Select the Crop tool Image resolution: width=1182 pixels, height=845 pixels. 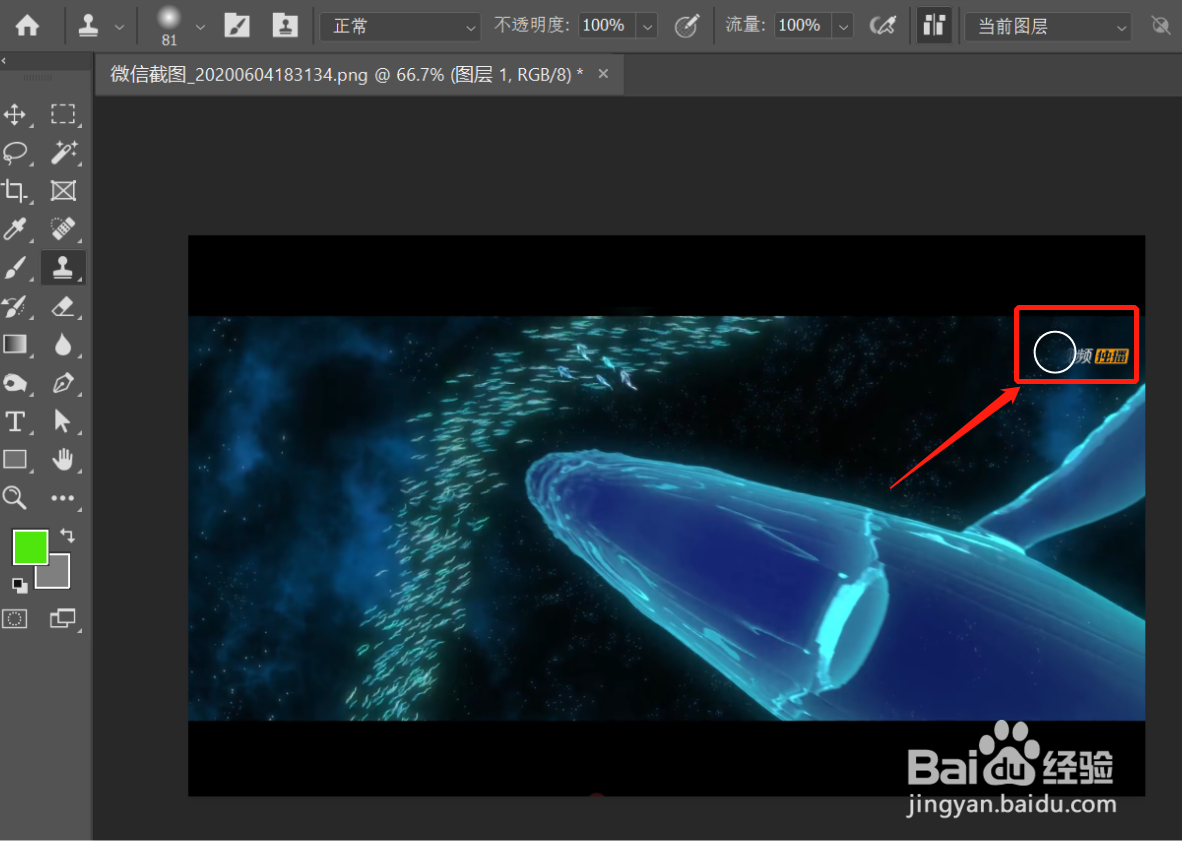coord(15,191)
